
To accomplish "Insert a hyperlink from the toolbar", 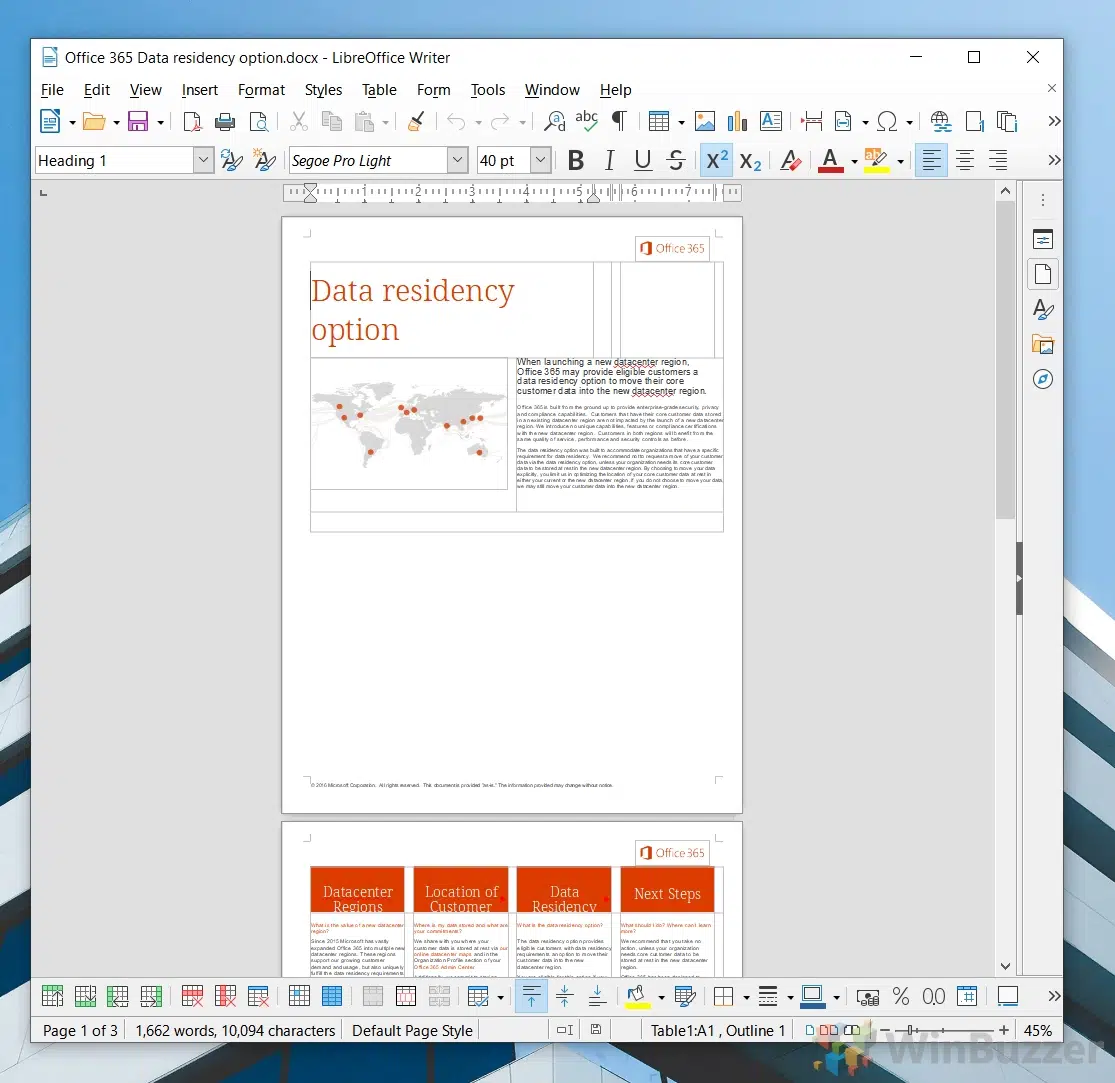I will click(x=941, y=122).
